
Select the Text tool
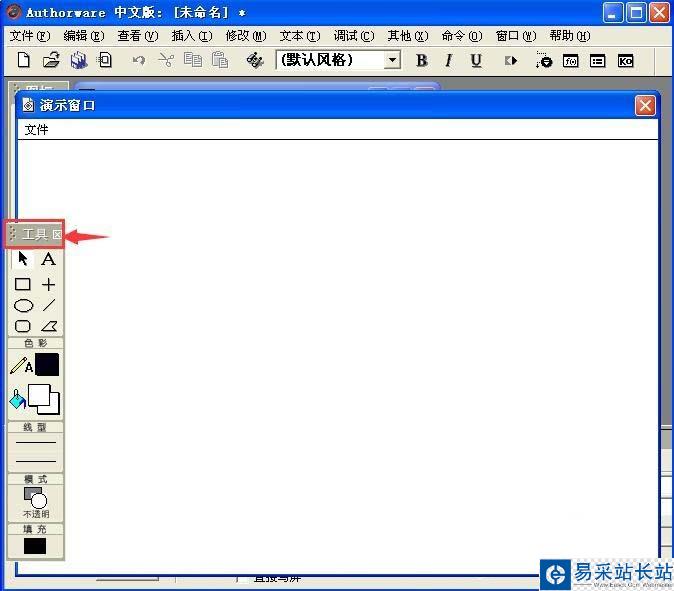click(48, 259)
